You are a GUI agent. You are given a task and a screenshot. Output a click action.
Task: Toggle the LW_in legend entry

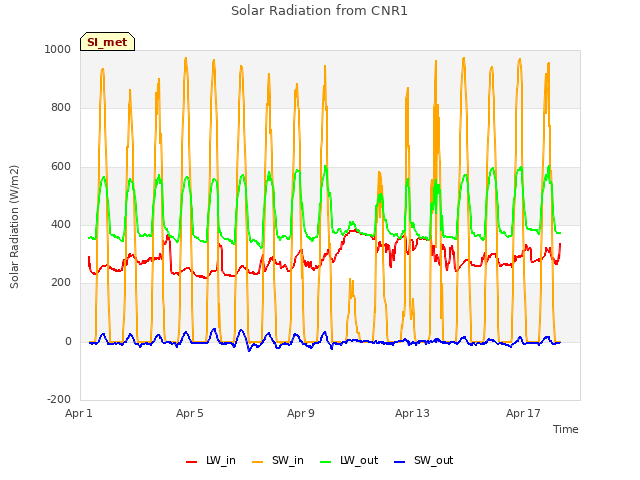pyautogui.click(x=211, y=460)
